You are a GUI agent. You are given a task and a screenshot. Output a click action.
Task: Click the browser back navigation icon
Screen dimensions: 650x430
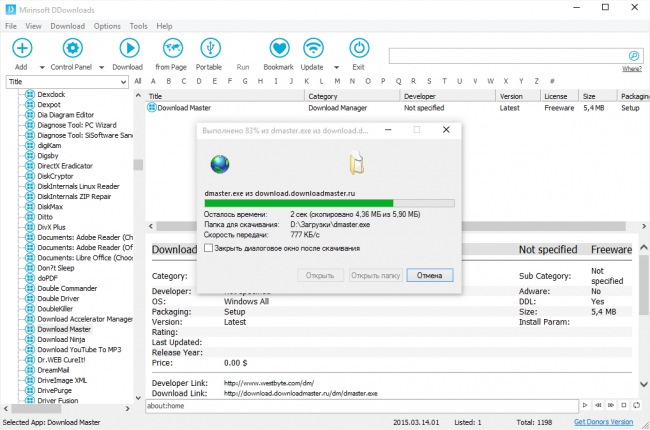click(x=598, y=405)
